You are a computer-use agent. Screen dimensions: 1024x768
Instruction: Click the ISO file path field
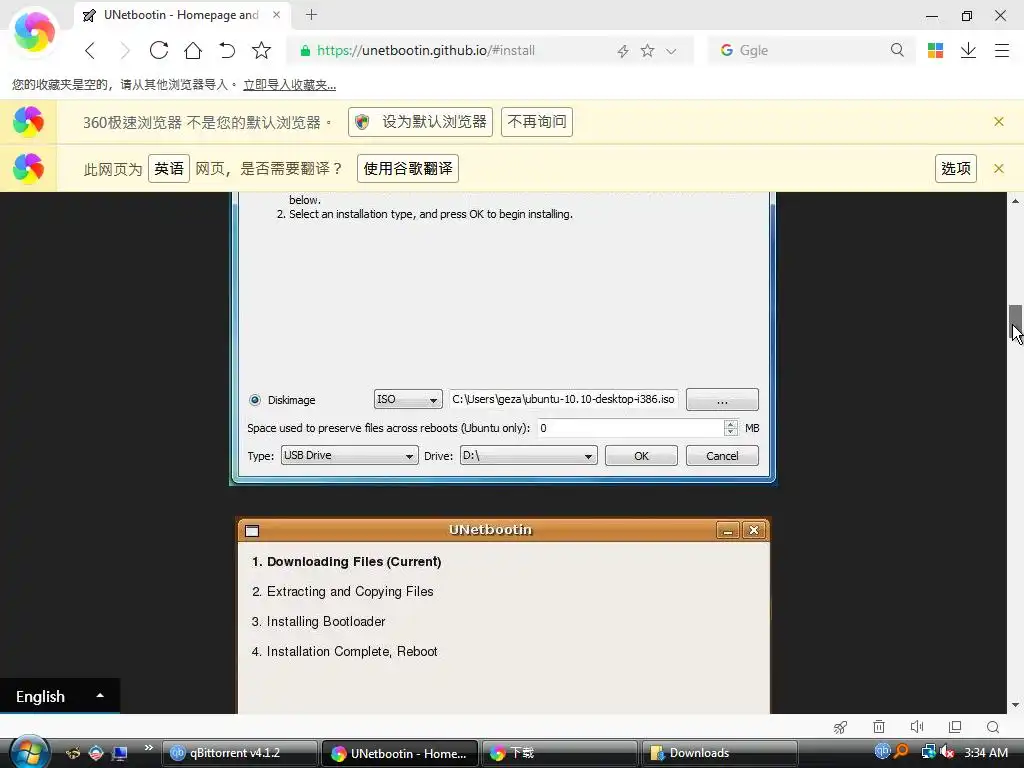[x=563, y=399]
